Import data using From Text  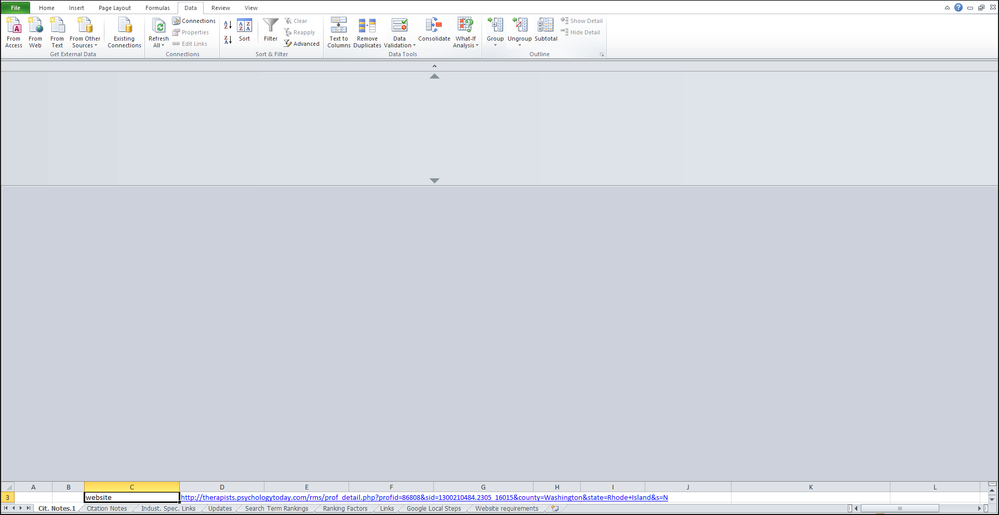coord(57,33)
